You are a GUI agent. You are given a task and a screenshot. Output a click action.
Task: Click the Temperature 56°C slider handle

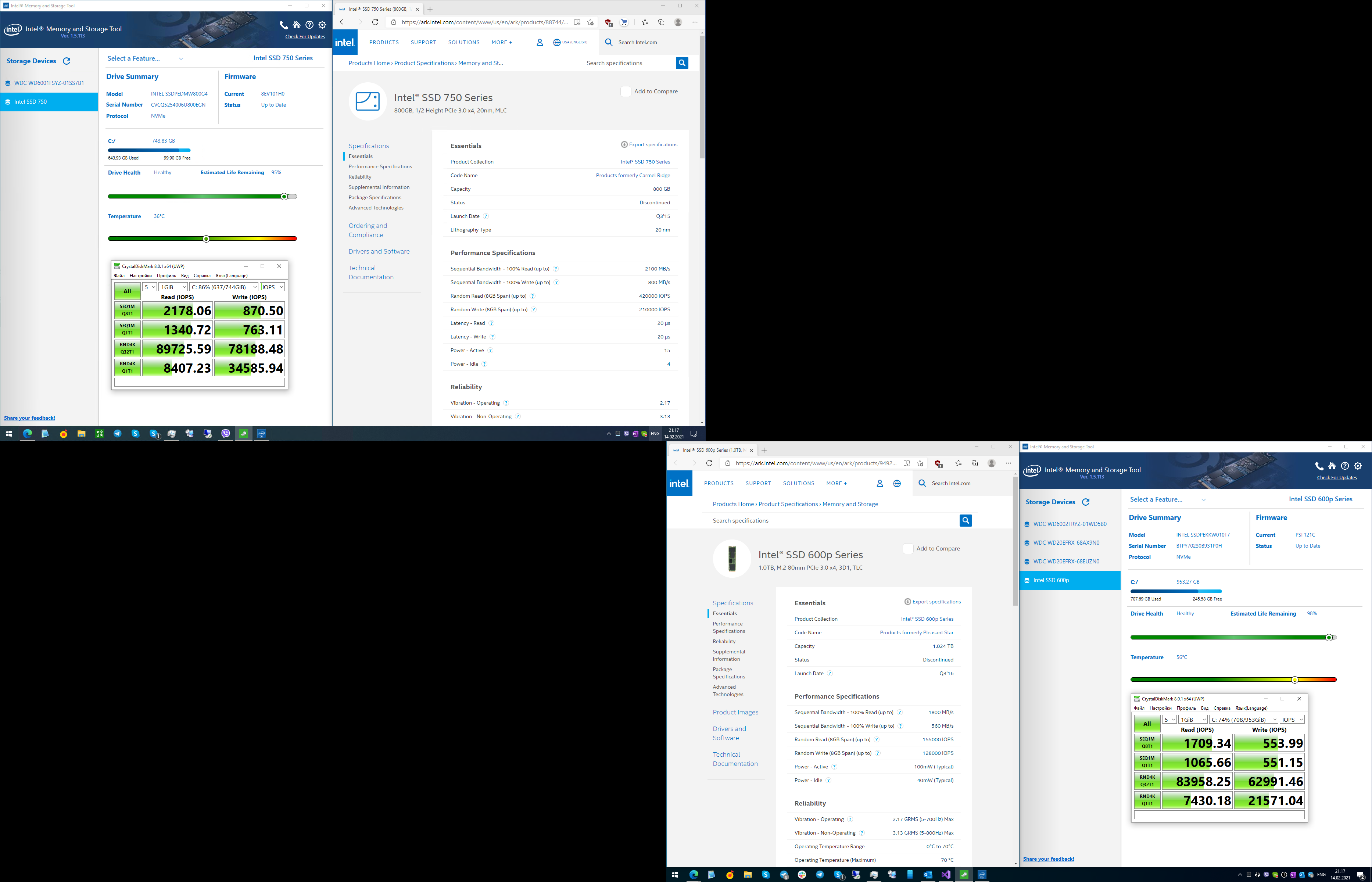(1295, 680)
